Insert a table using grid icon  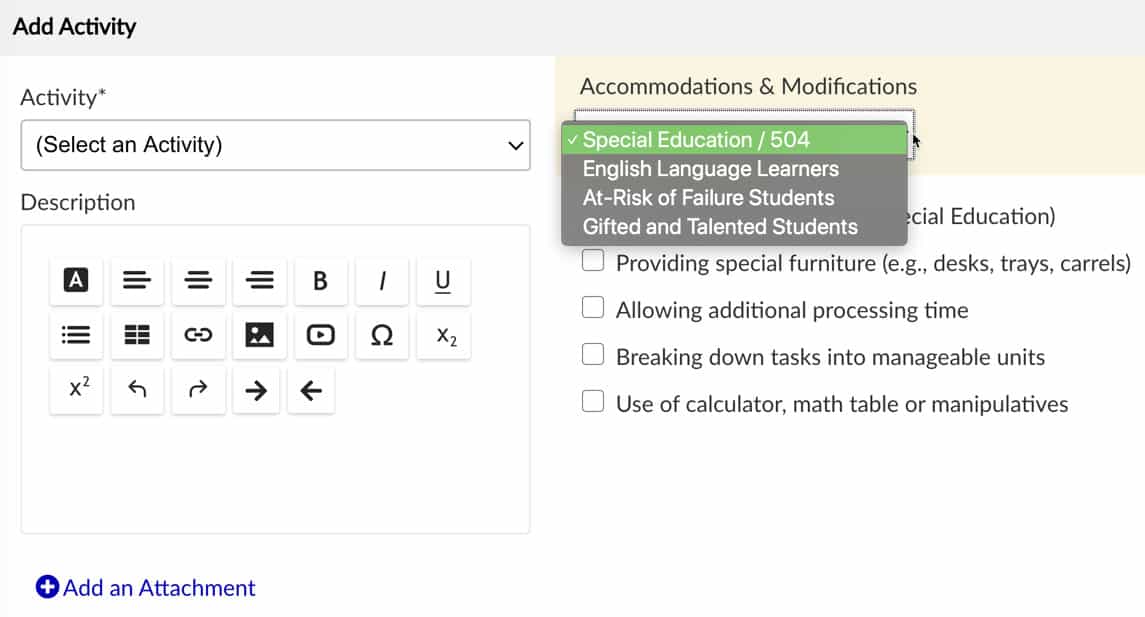click(137, 336)
